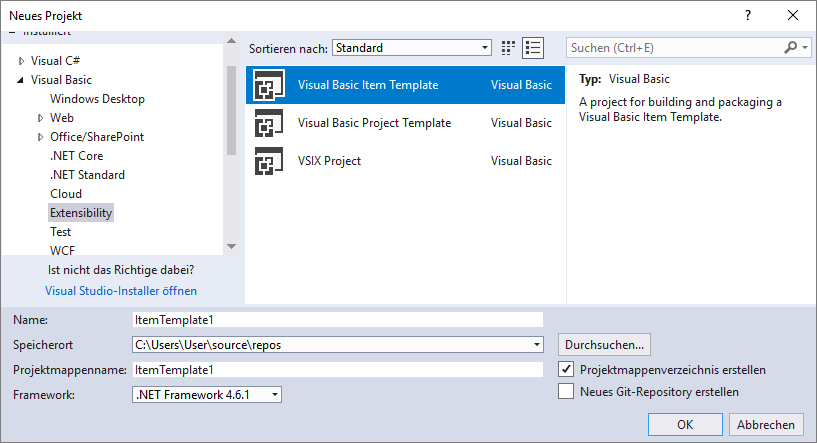Select the Visual Basic Item Template icon
This screenshot has width=817, height=443.
pyautogui.click(x=269, y=85)
